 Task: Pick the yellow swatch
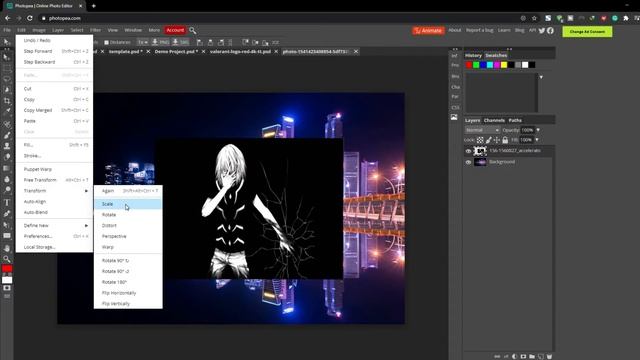pos(504,65)
